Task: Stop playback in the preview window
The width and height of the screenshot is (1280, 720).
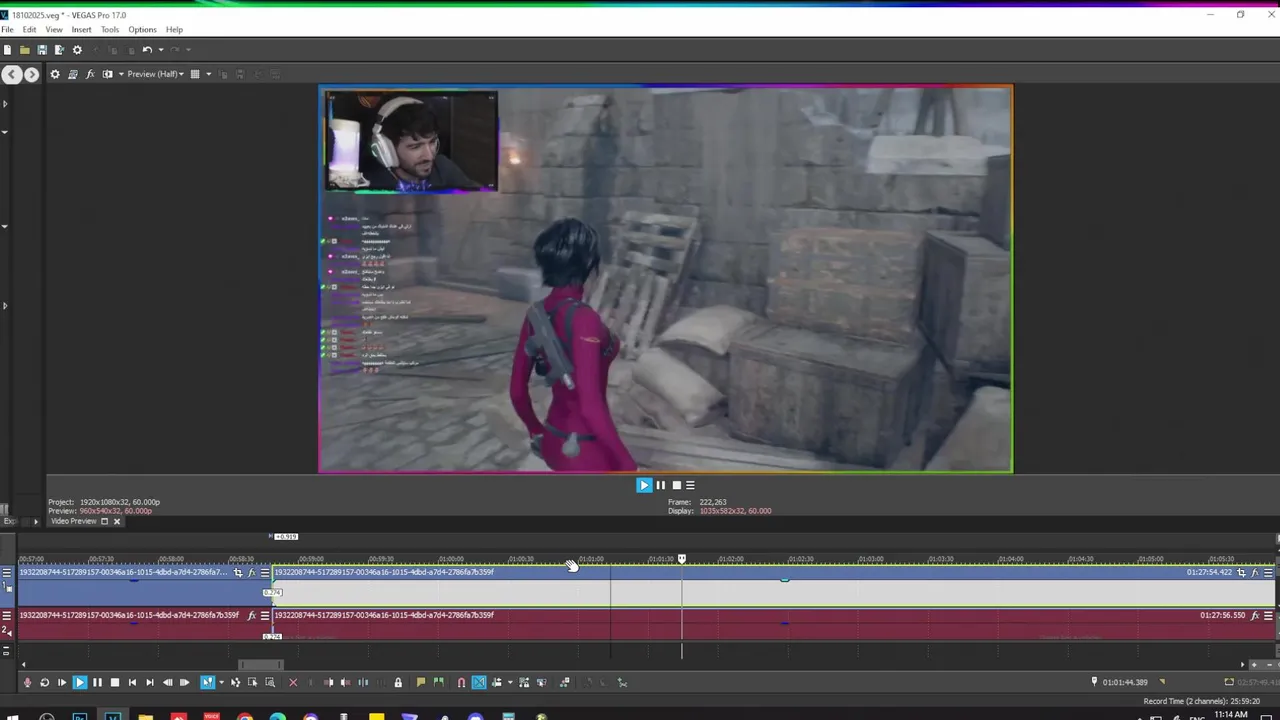Action: (676, 485)
